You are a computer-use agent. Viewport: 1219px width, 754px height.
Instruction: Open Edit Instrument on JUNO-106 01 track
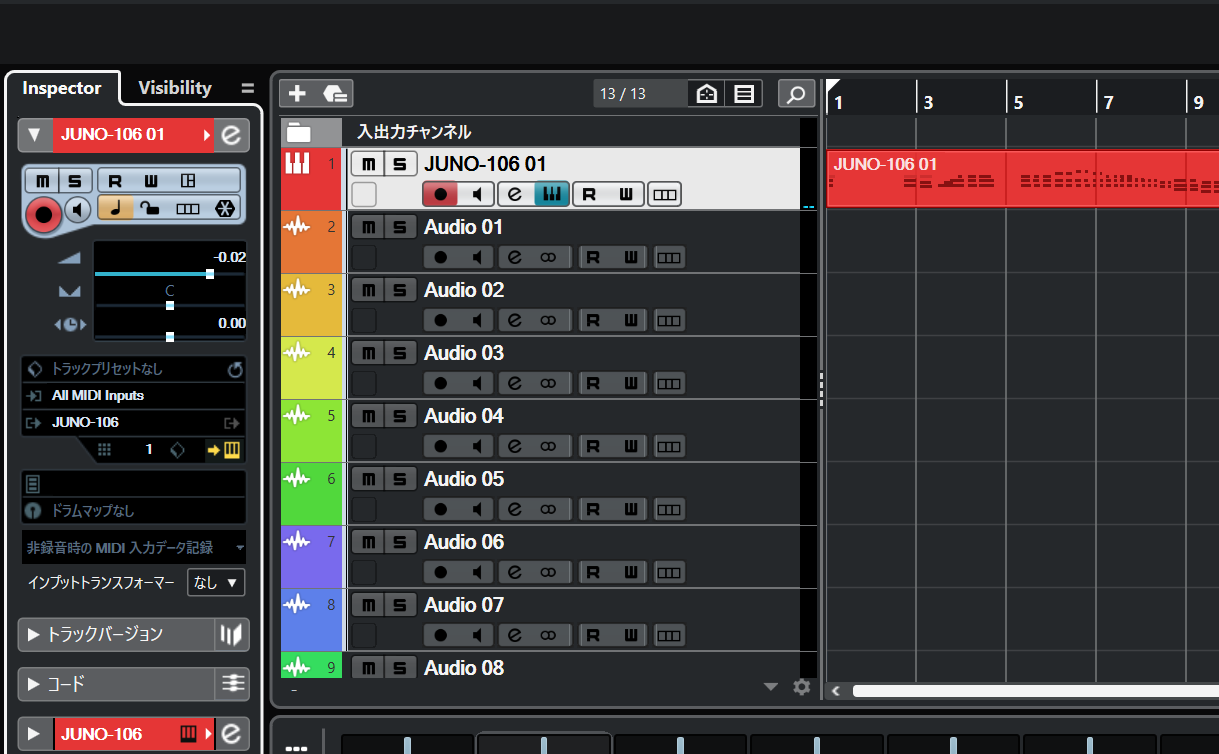click(x=551, y=194)
